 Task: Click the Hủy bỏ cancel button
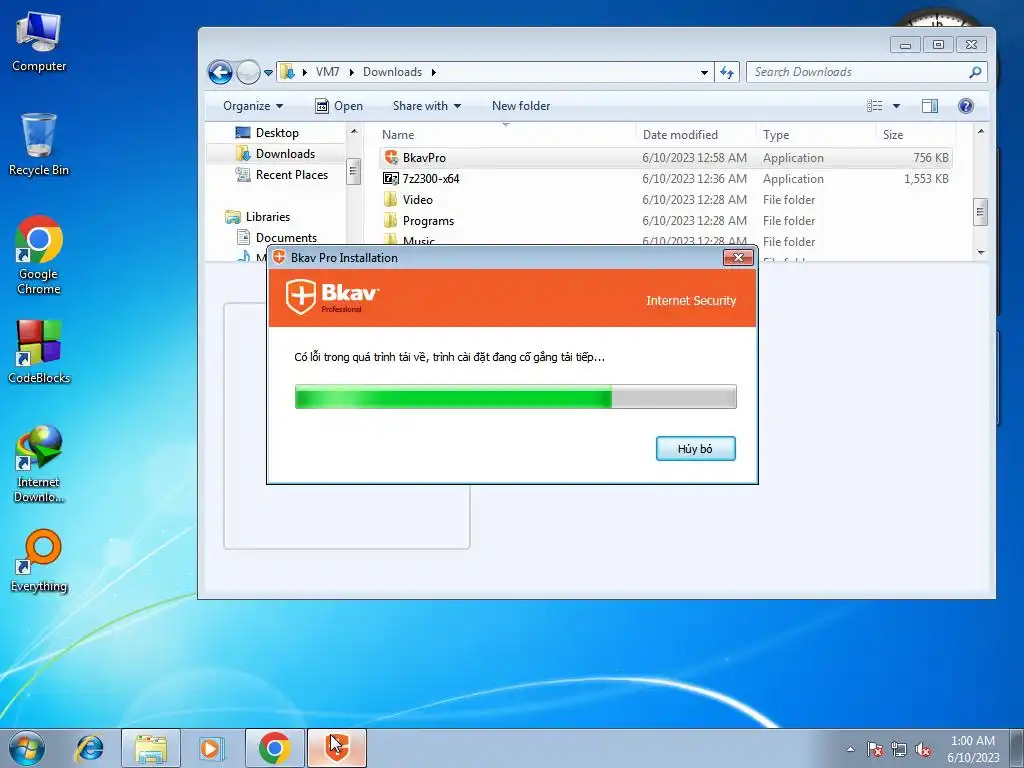click(x=696, y=449)
